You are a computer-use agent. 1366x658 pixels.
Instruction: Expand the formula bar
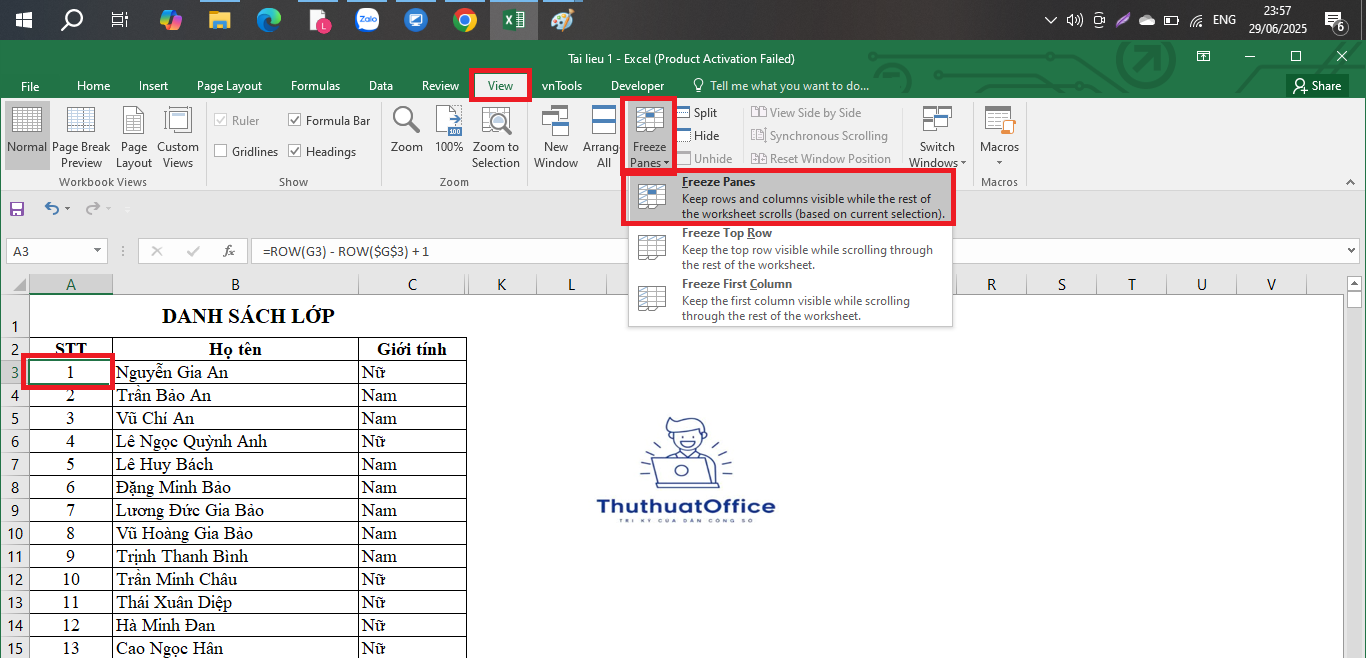[1352, 251]
